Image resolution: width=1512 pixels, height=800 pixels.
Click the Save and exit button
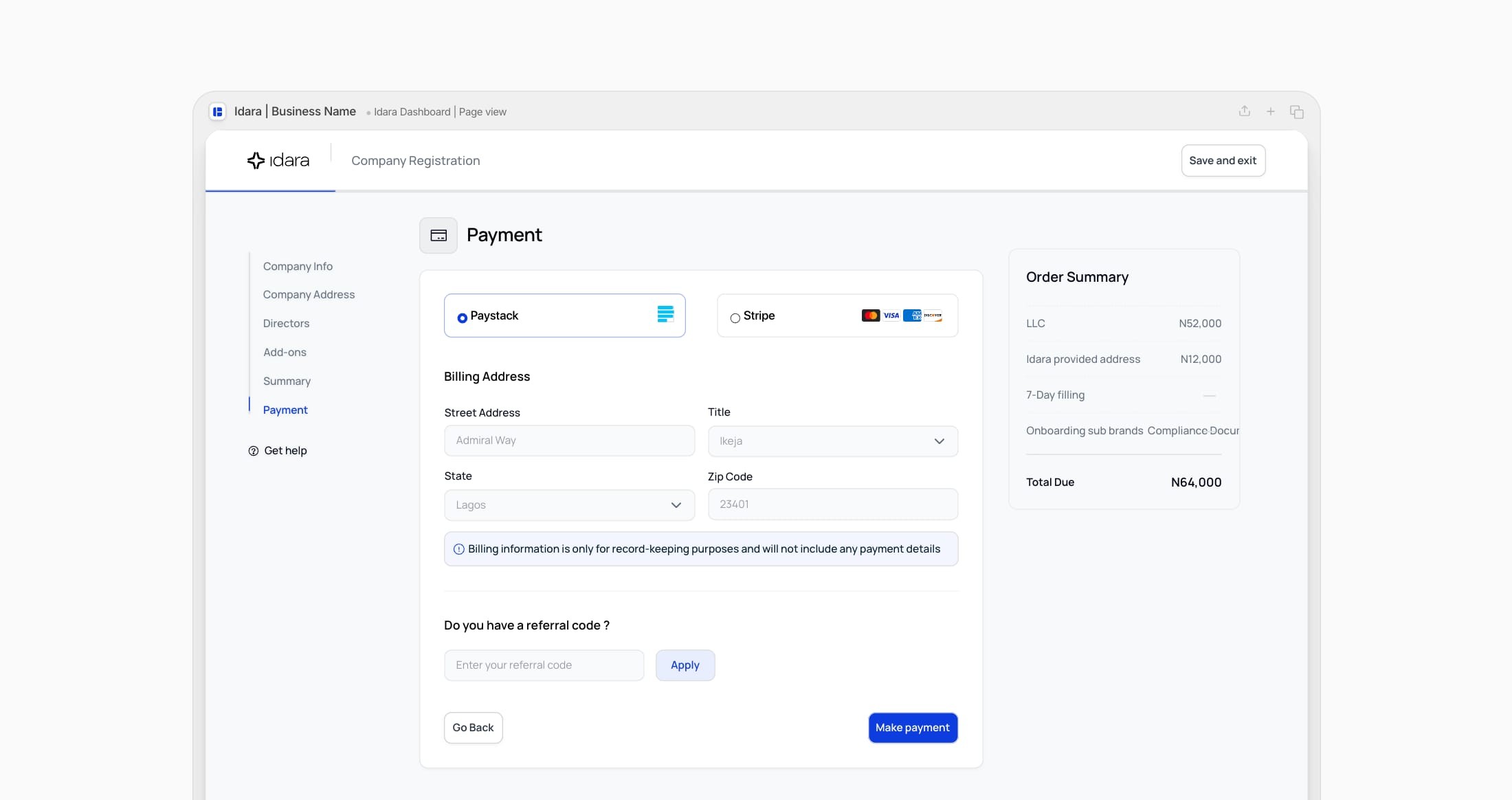(1223, 160)
